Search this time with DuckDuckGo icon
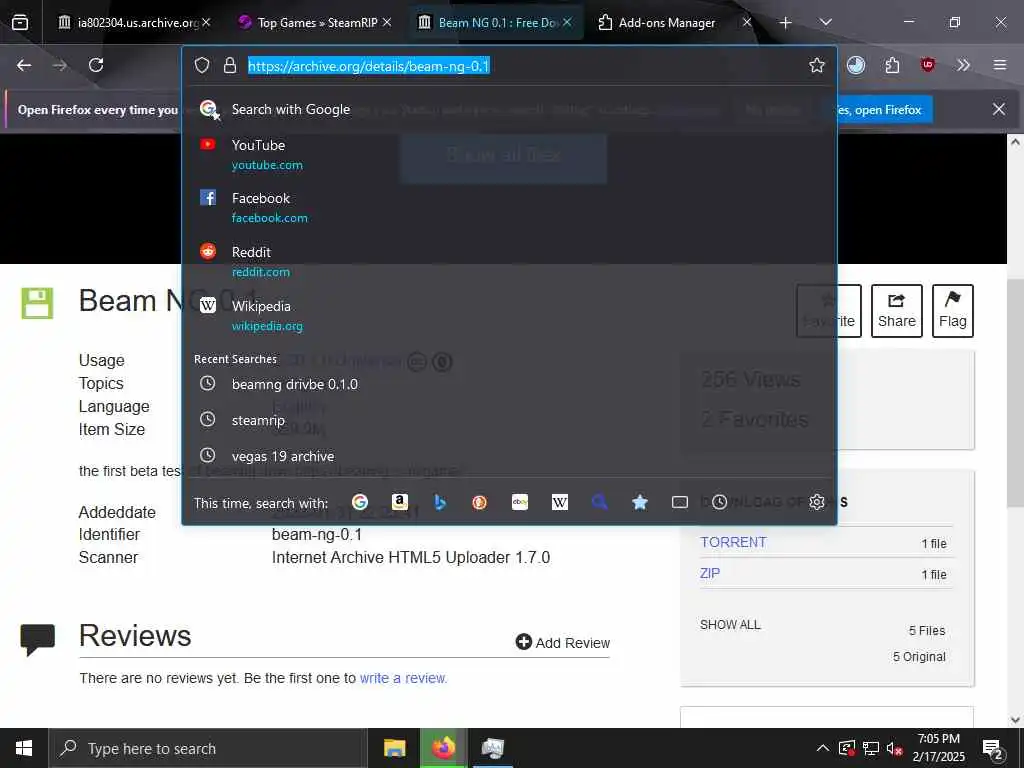 point(480,502)
